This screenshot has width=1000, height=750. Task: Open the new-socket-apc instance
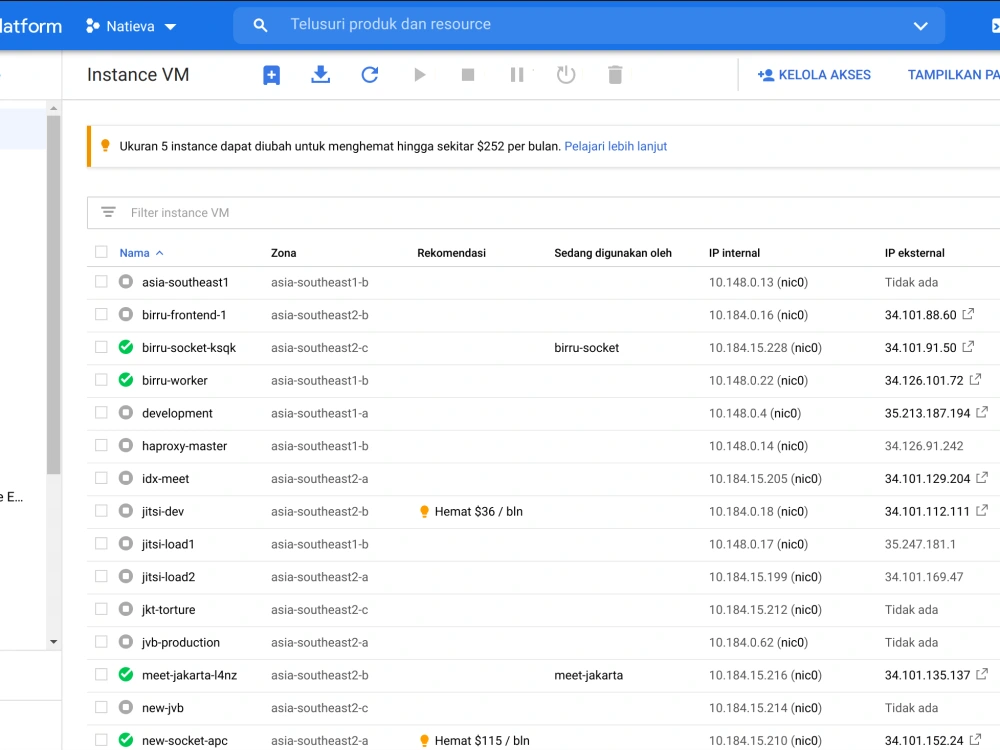click(x=184, y=740)
